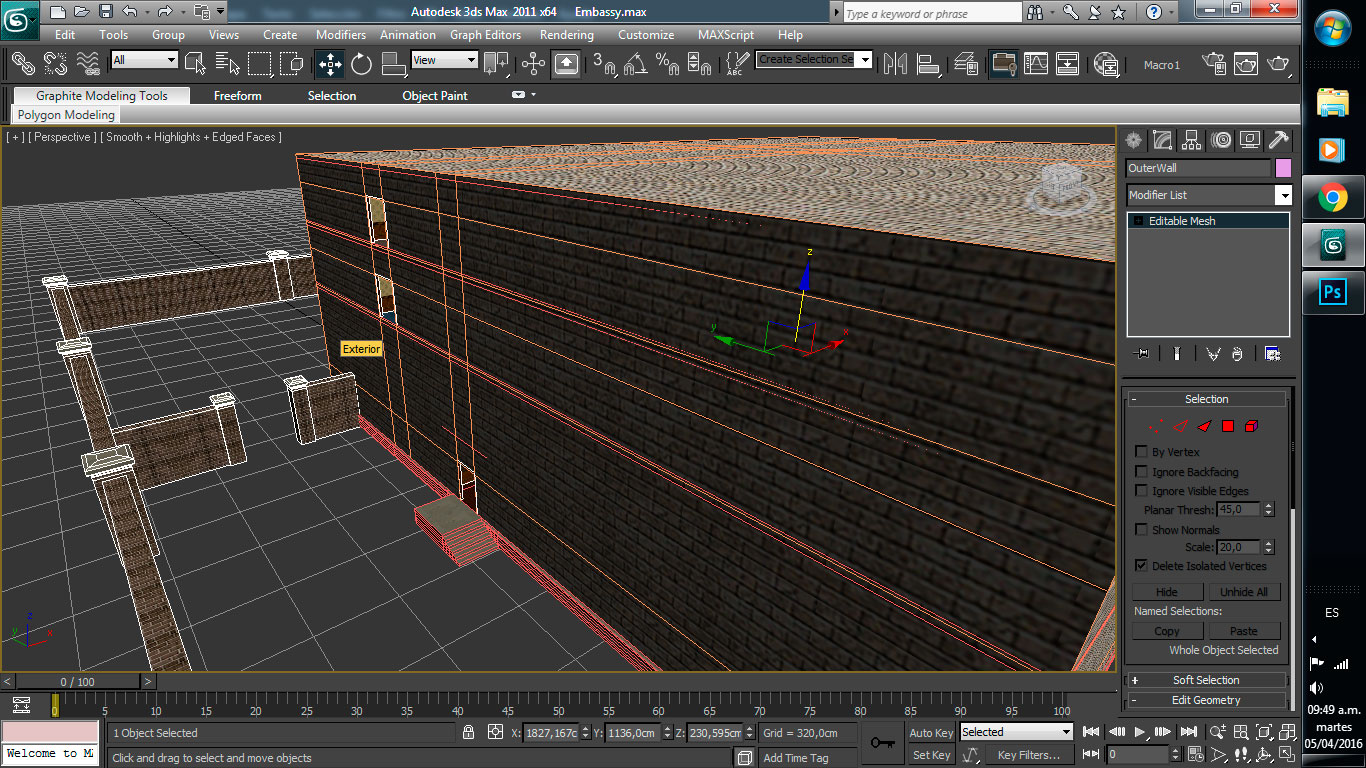Open the Hierarchy command panel tab
This screenshot has width=1366, height=768.
1191,140
